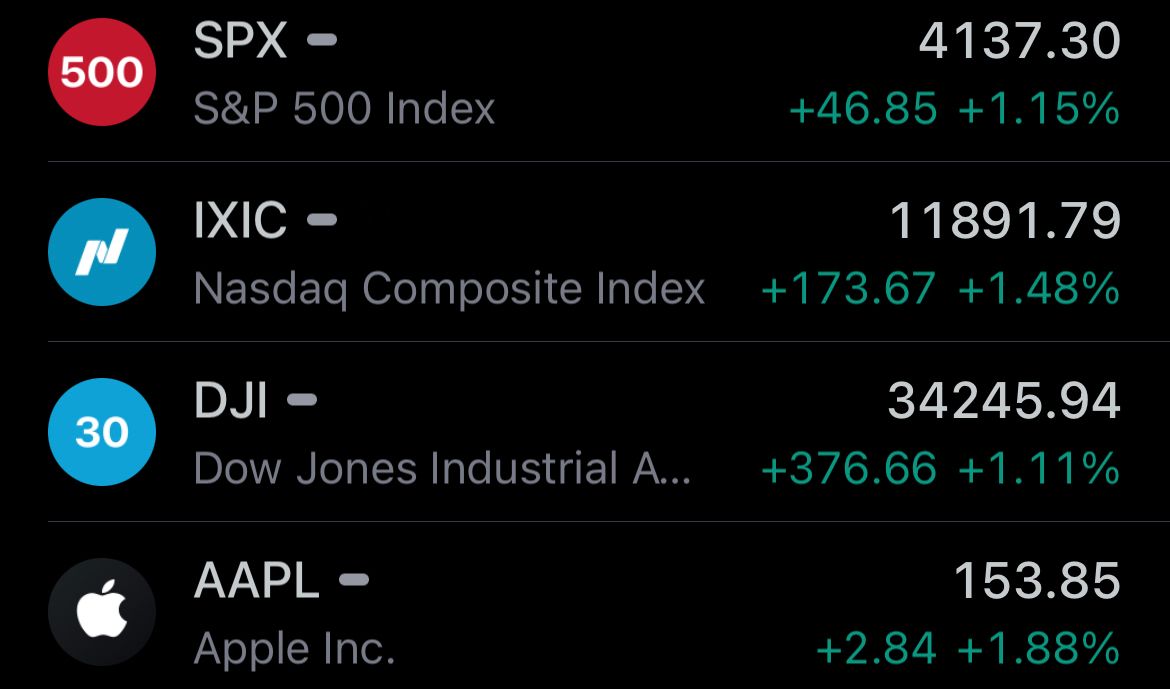Click the gray dash beside SPX

coord(322,40)
